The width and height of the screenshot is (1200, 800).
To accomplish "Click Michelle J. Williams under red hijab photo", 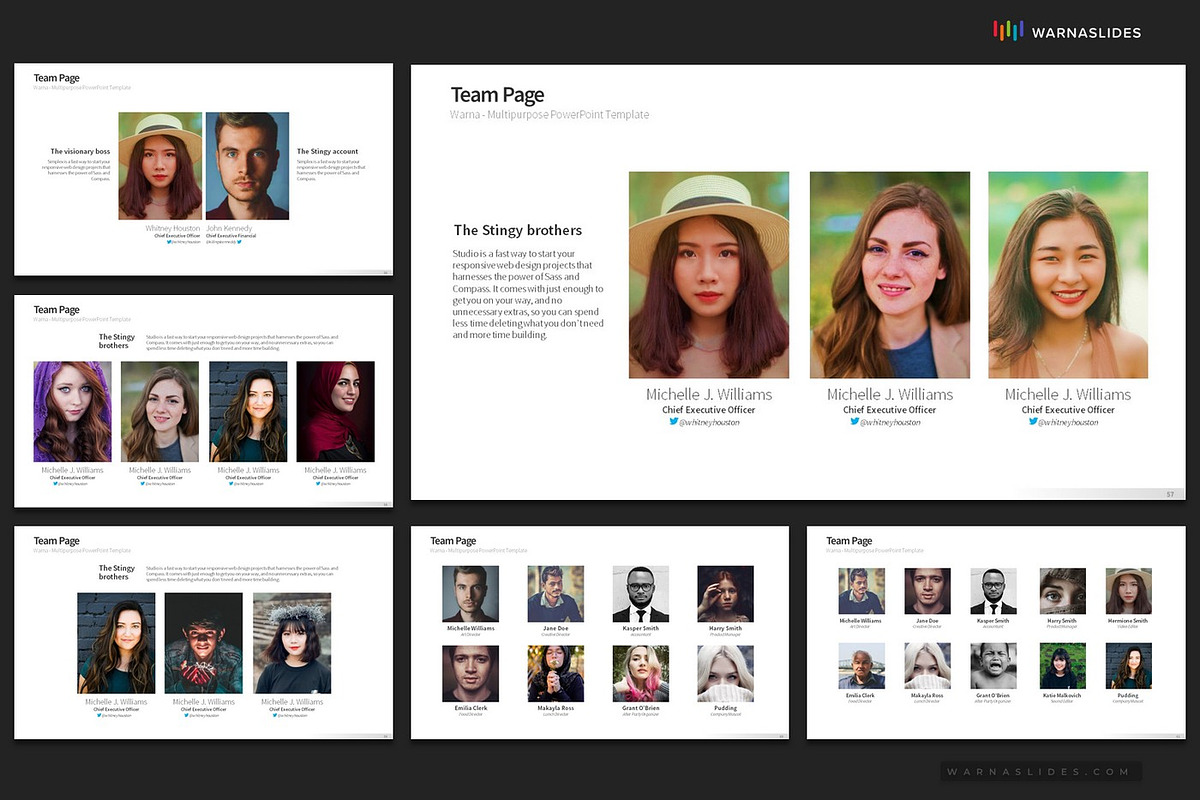I will point(336,470).
